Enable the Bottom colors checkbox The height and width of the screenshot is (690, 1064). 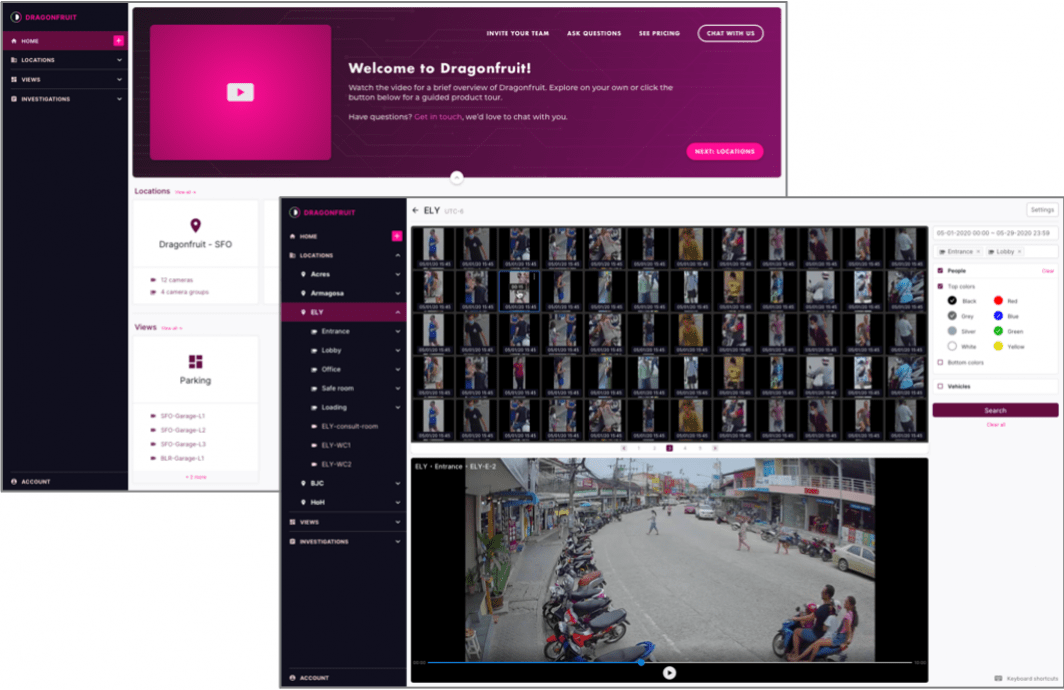click(940, 362)
